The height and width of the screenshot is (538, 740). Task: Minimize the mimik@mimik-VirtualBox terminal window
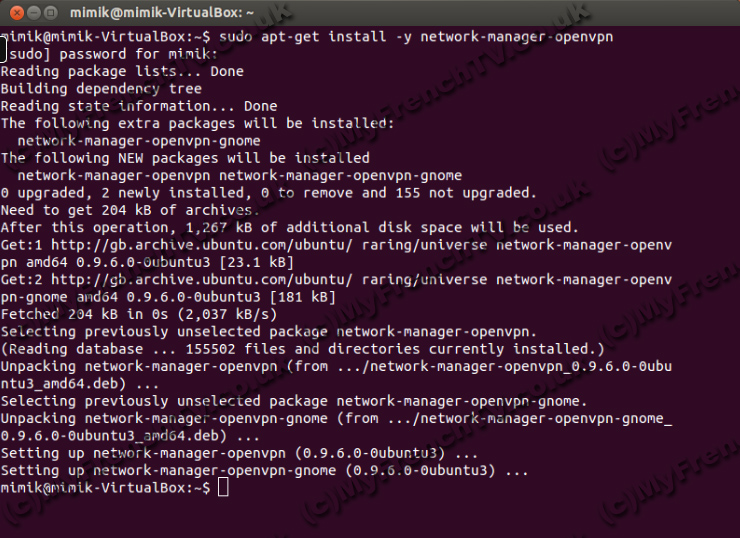coord(32,14)
